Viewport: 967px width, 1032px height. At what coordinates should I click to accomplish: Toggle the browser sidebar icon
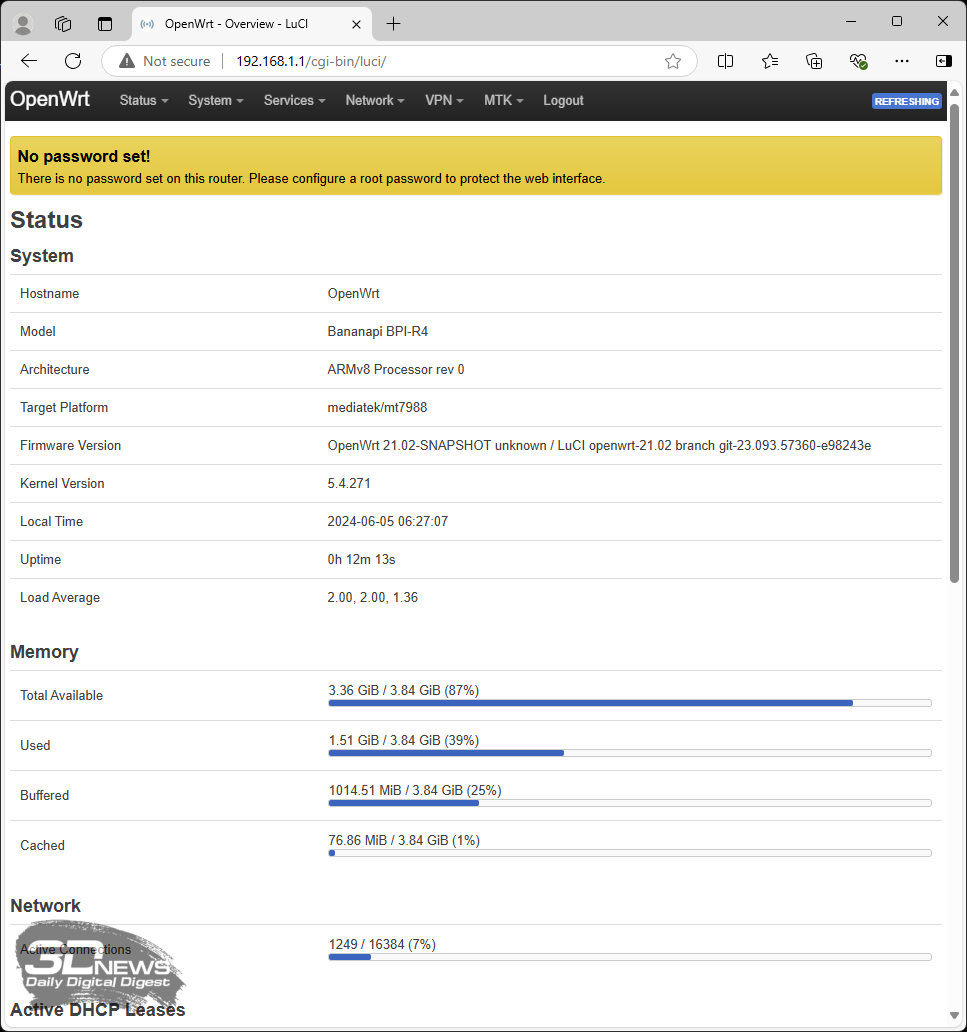[943, 61]
